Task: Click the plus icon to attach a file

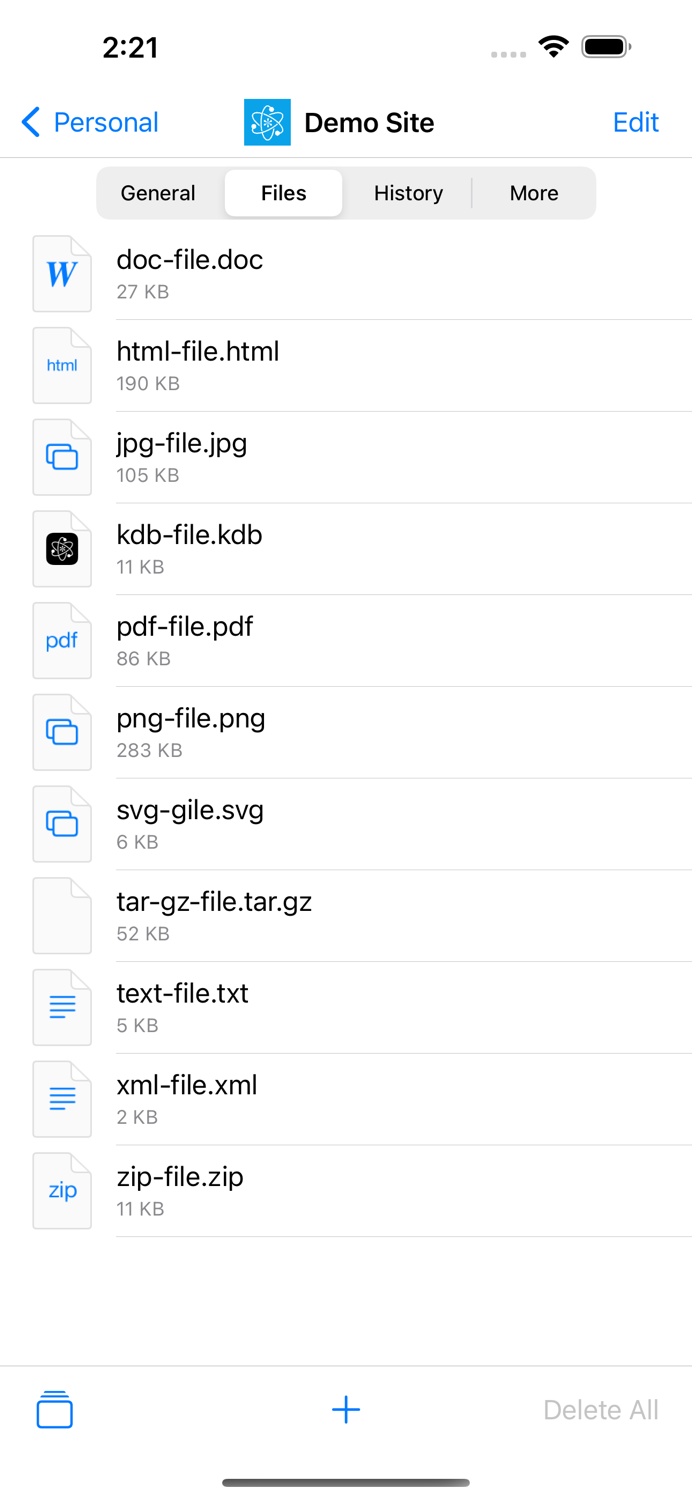Action: point(346,1410)
